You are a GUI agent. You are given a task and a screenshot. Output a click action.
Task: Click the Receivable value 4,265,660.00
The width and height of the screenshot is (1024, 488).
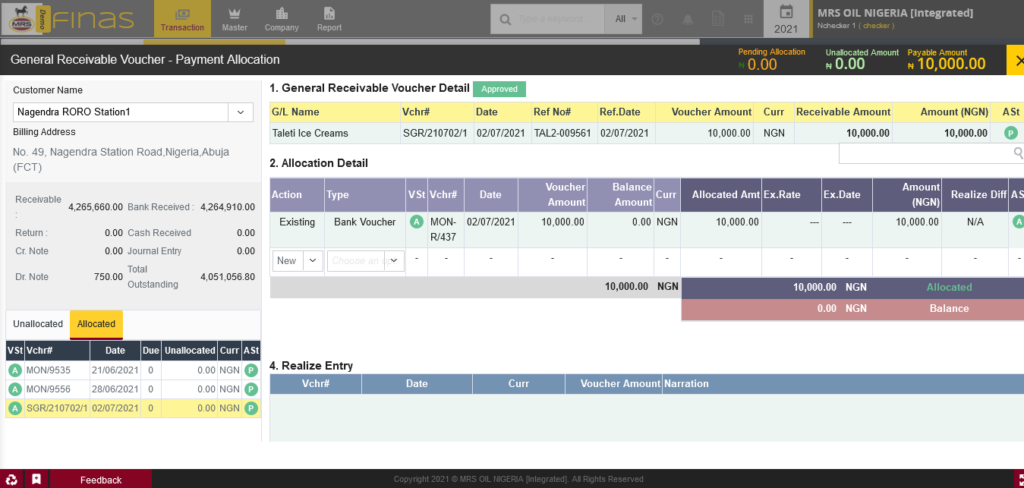coord(95,207)
